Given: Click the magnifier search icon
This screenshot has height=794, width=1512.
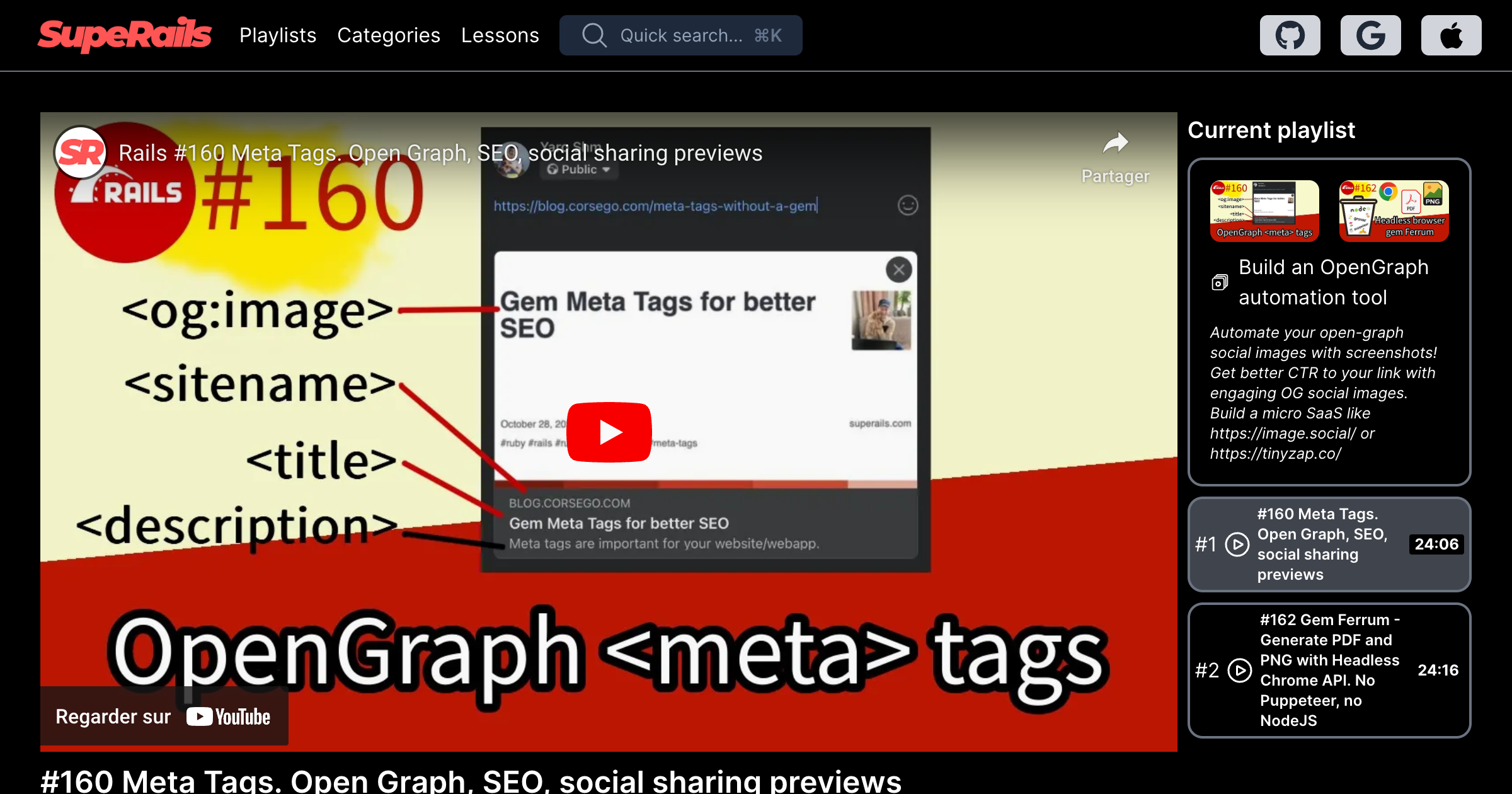Looking at the screenshot, I should pos(594,35).
